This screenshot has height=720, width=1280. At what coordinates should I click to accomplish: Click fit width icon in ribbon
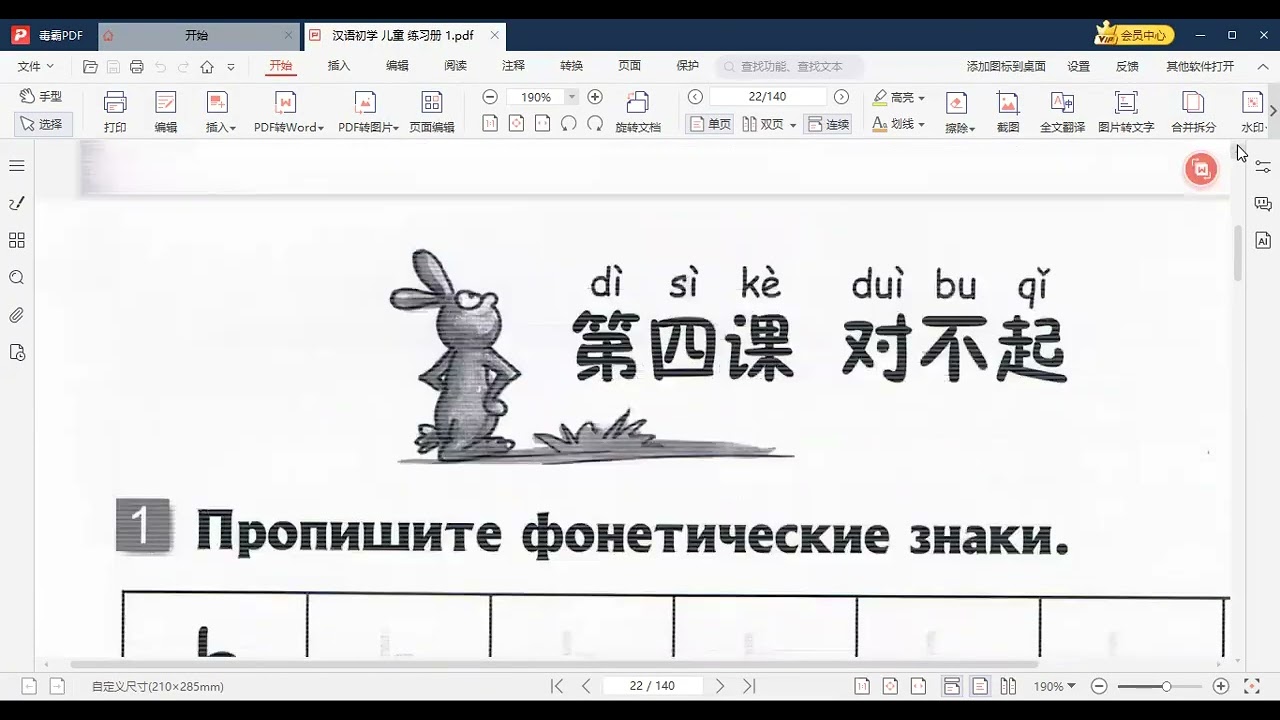tap(542, 123)
